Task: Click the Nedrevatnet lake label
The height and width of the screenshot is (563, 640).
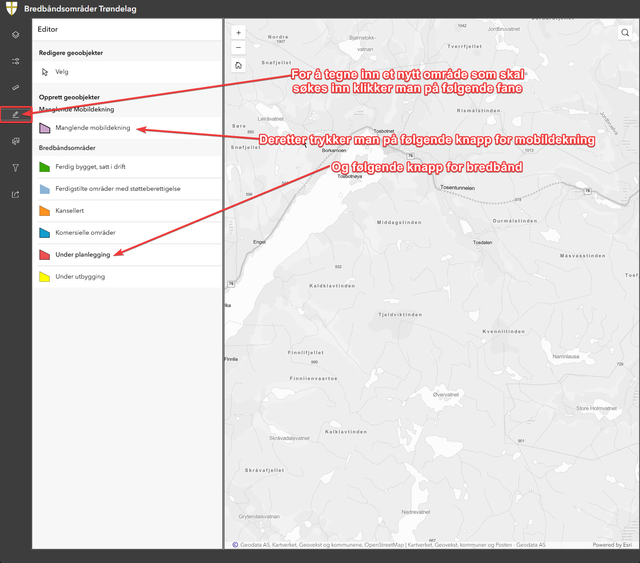Action: [x=416, y=512]
